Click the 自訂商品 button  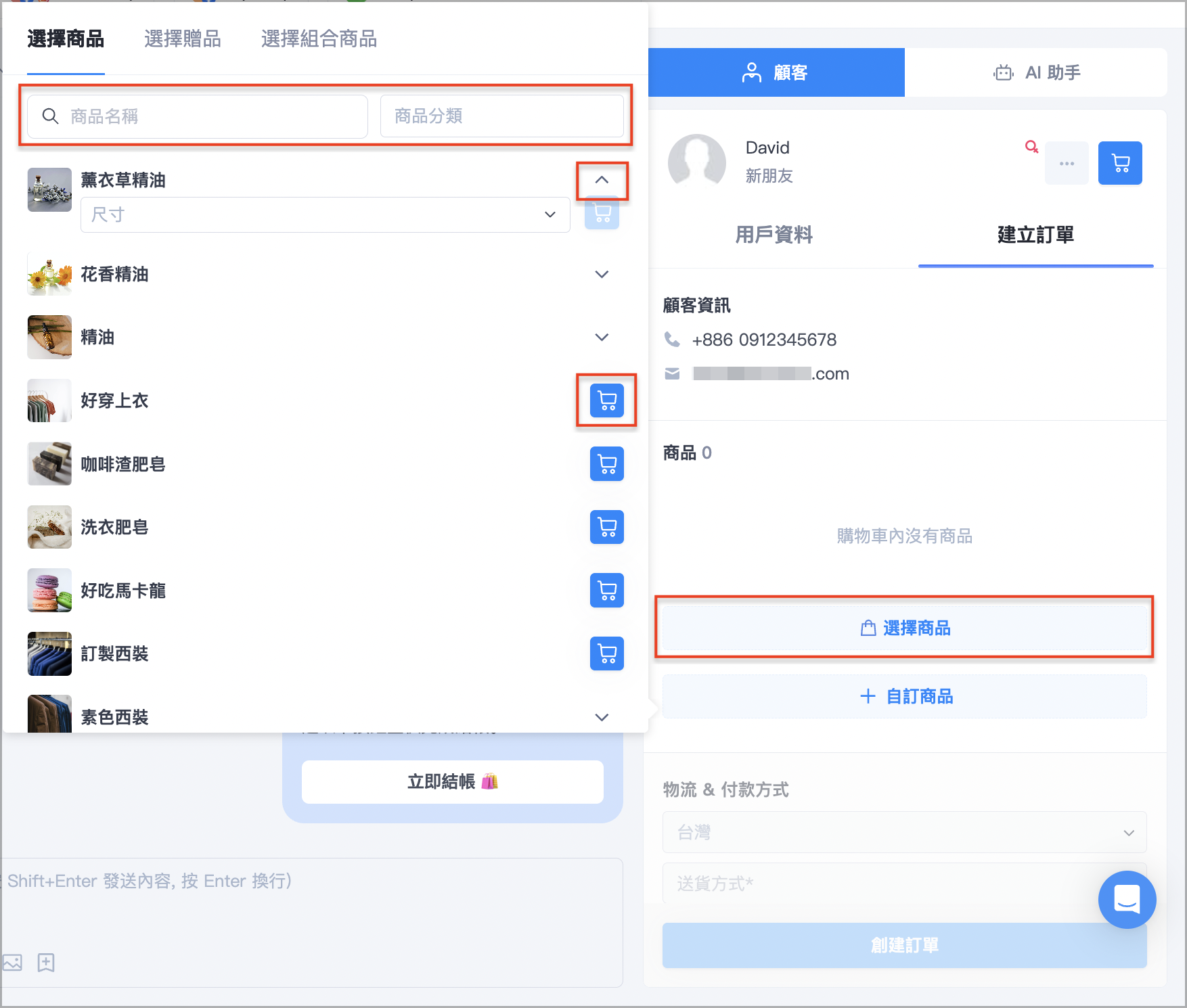(904, 696)
